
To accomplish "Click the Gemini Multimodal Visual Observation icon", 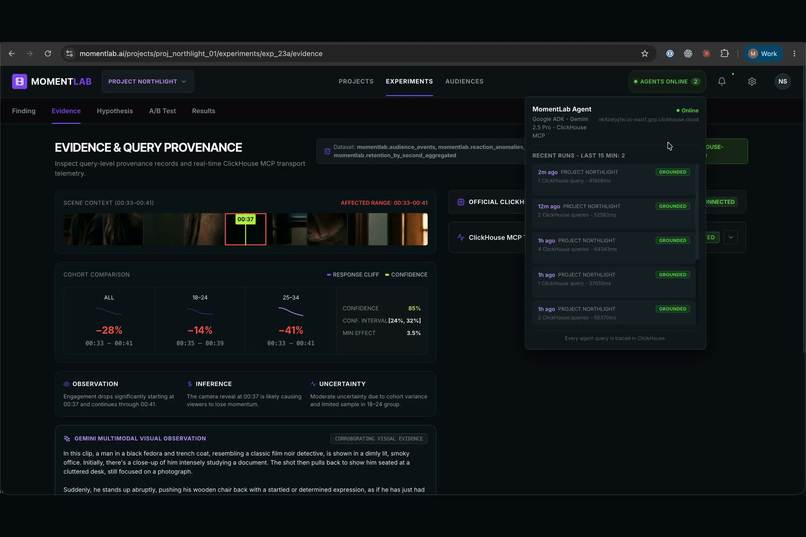I will tap(67, 438).
